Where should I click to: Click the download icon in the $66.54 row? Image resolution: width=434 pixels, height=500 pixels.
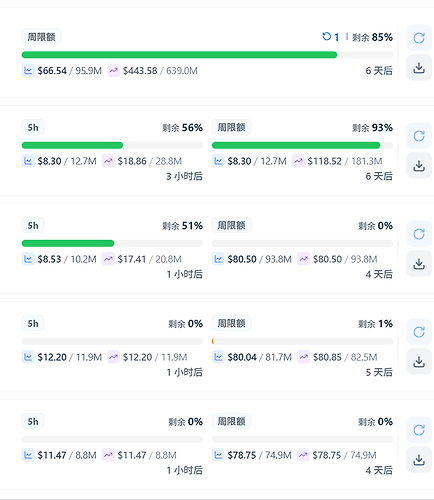click(419, 68)
